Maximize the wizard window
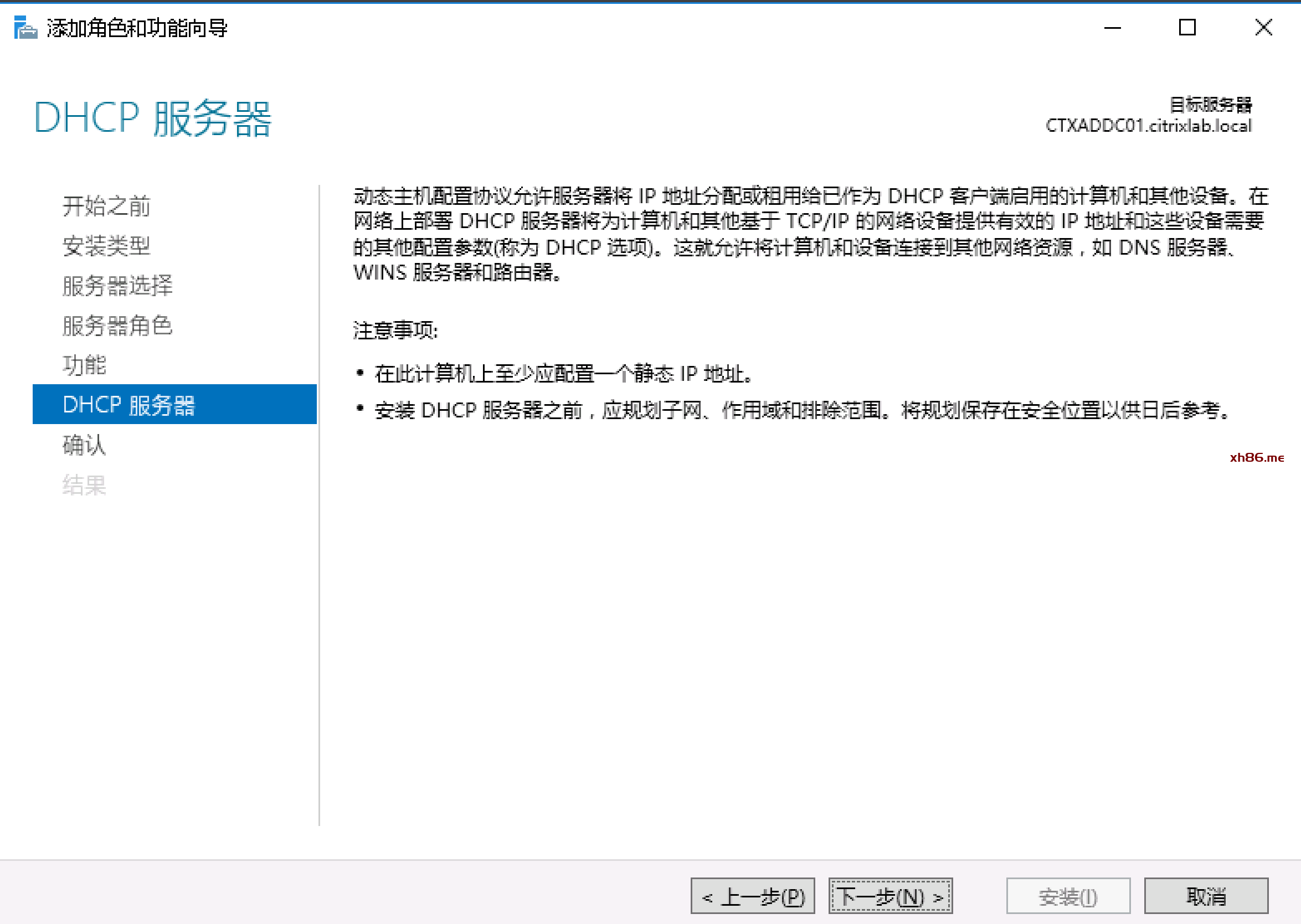The image size is (1301, 924). point(1186,27)
